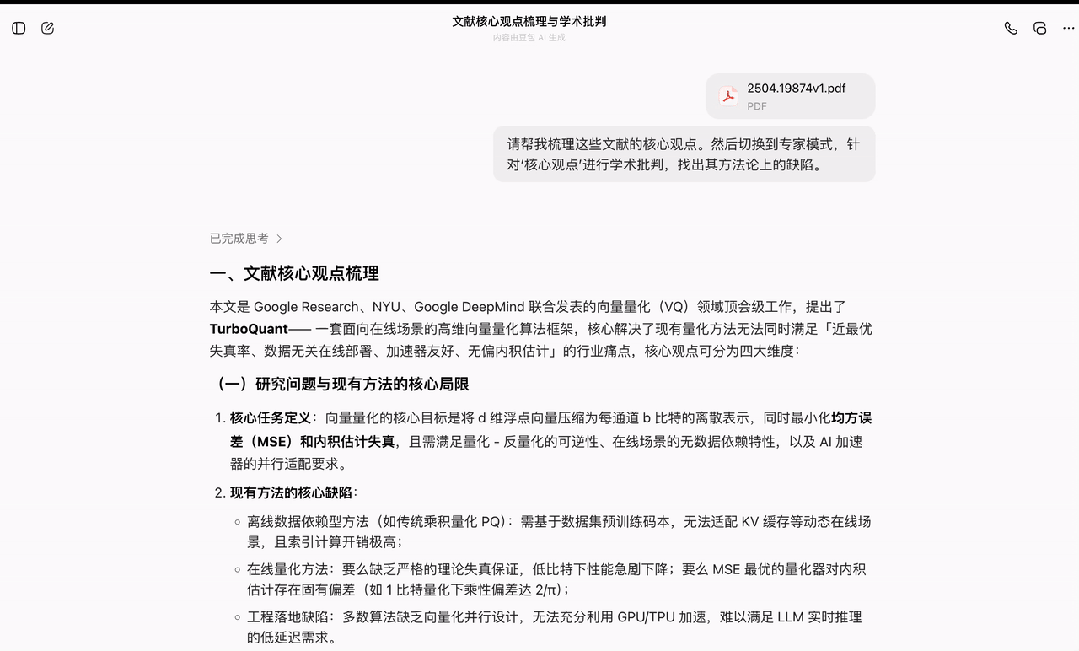Click the bullet 工程落地缺陷
1079x651 pixels.
[x=555, y=627]
